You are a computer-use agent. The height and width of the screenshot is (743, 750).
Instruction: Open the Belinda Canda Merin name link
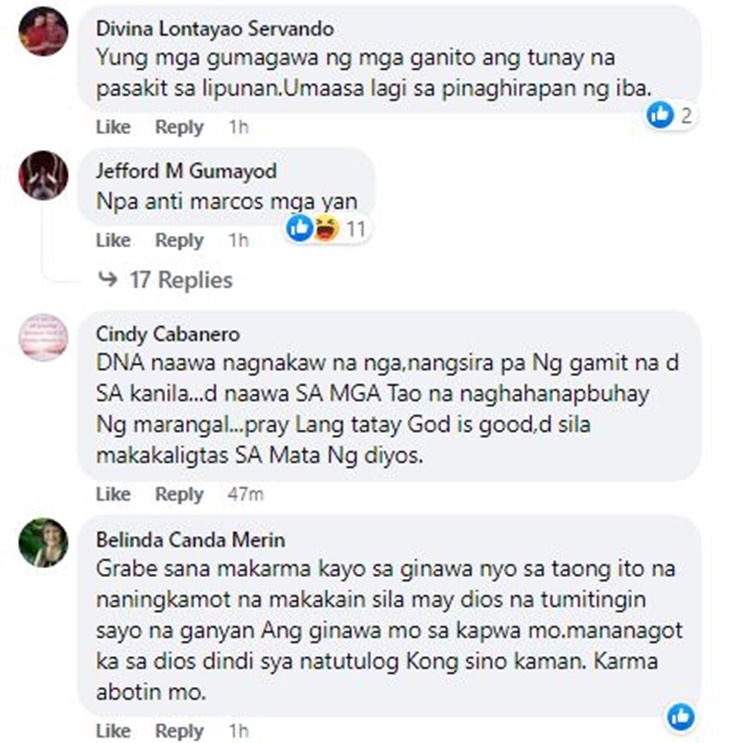(x=190, y=540)
